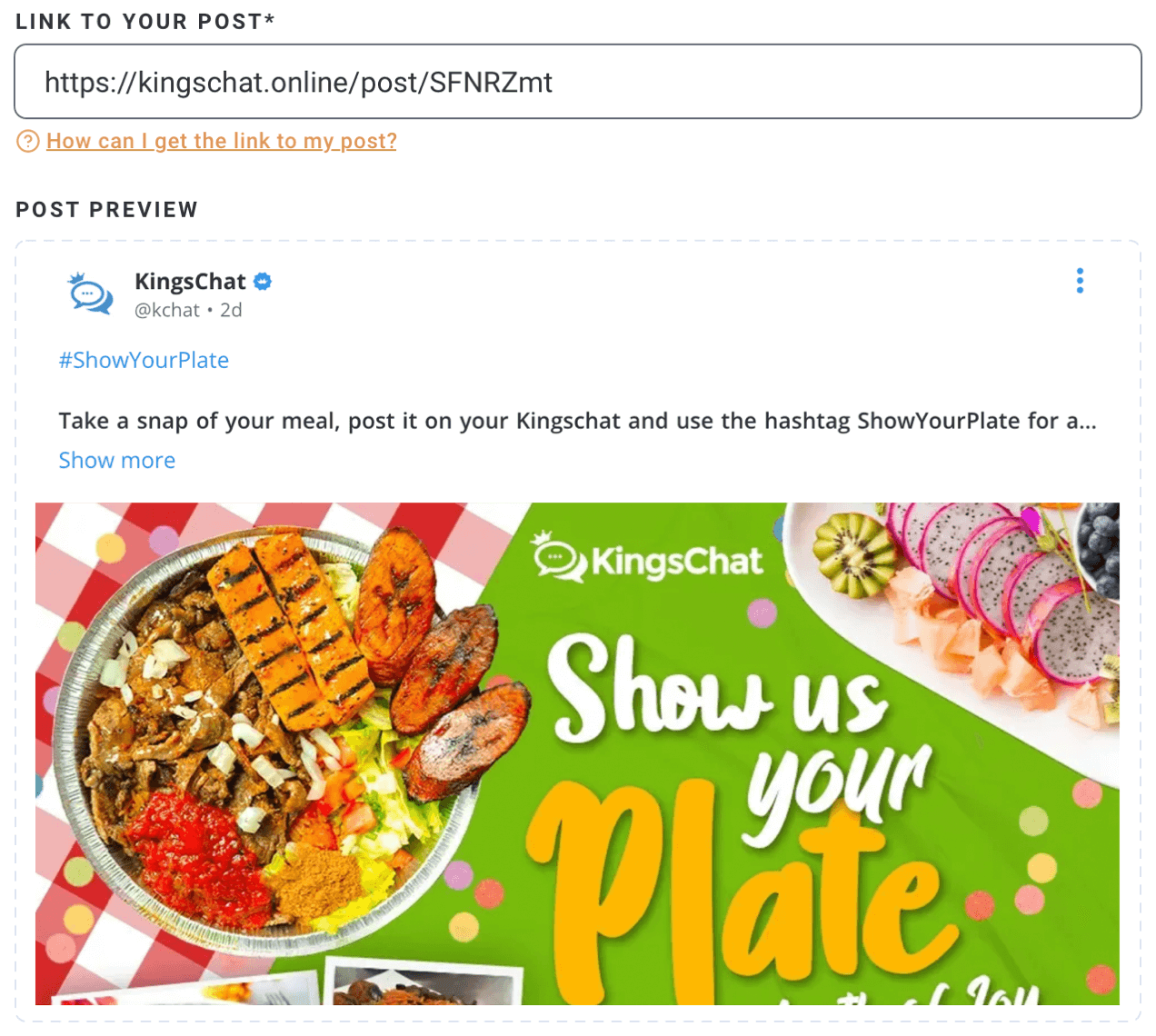The width and height of the screenshot is (1156, 1036).
Task: Select the @kchat handle
Action: pyautogui.click(x=167, y=310)
